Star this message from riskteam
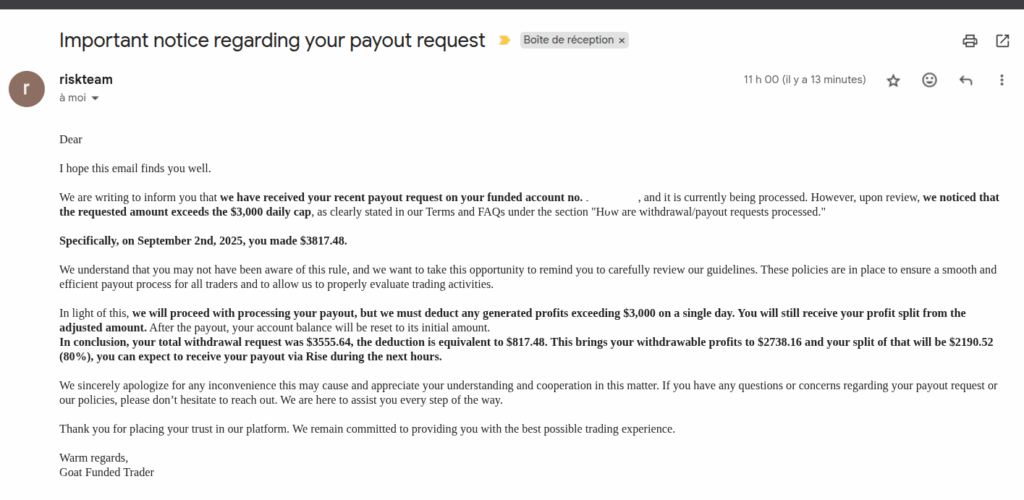This screenshot has height=500, width=1024. 893,80
